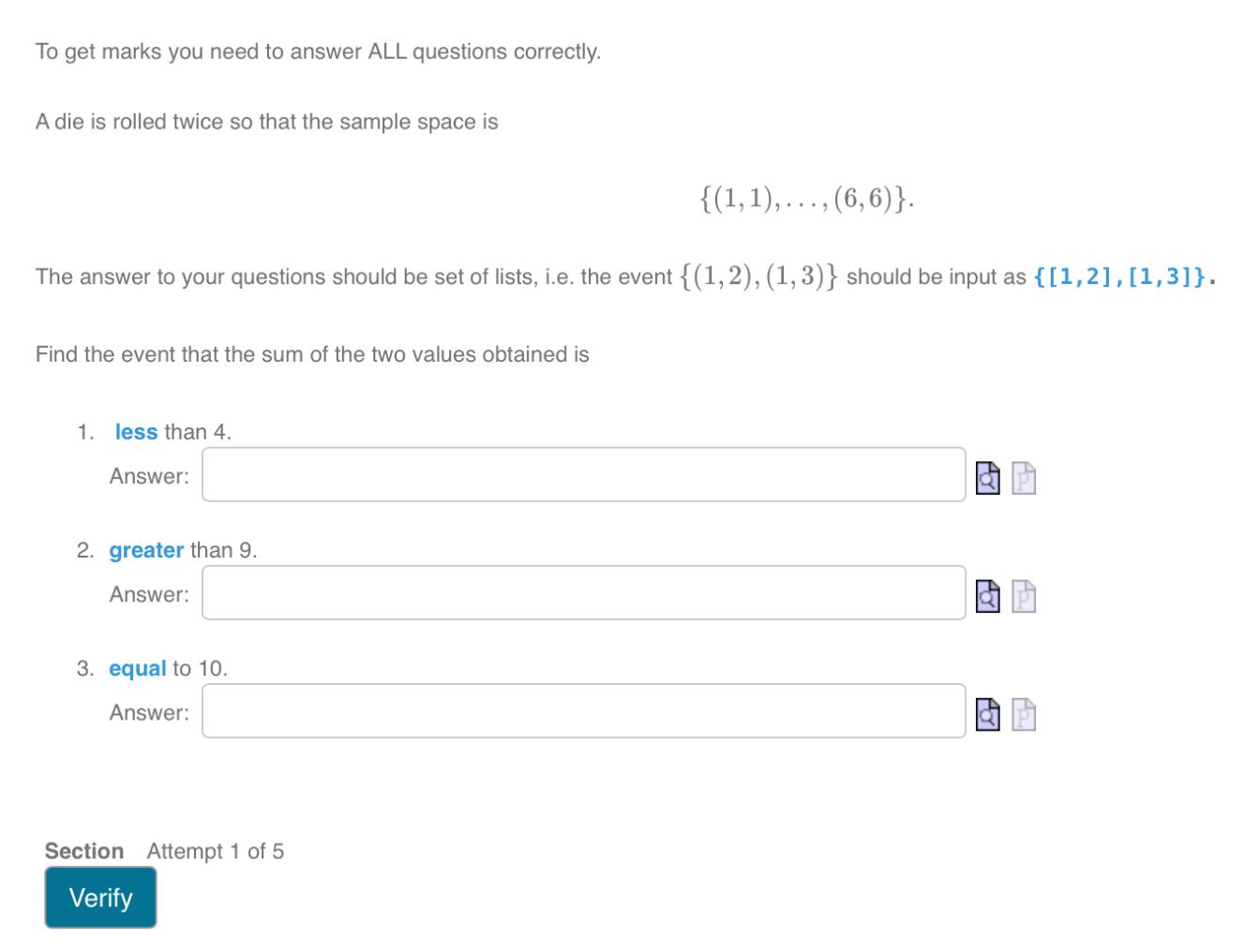Click the P document icon beside the equal-to-10 answer

1024,712
